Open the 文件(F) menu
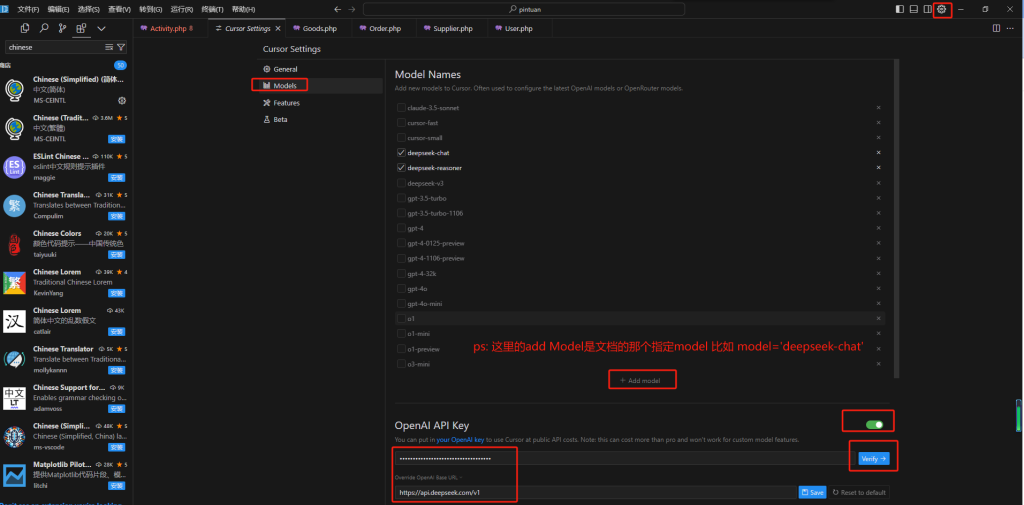This screenshot has width=1024, height=505. [x=28, y=9]
